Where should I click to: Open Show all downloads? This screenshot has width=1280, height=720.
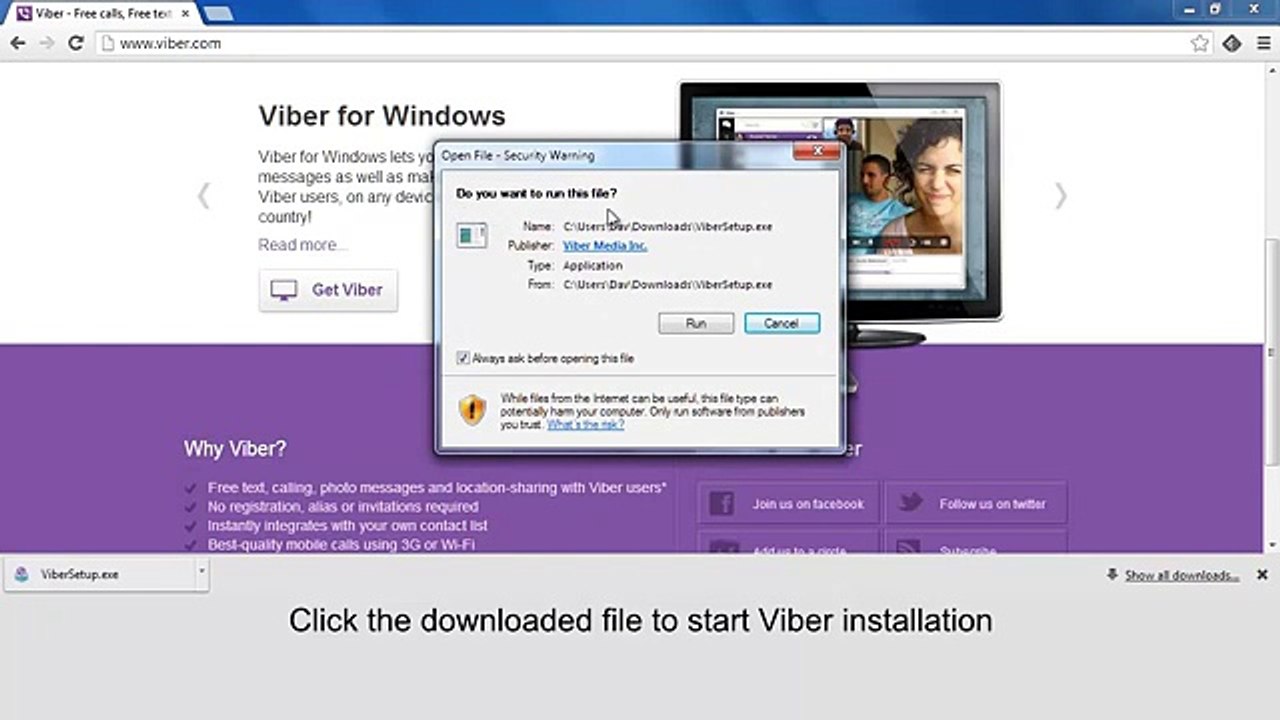pyautogui.click(x=1181, y=575)
